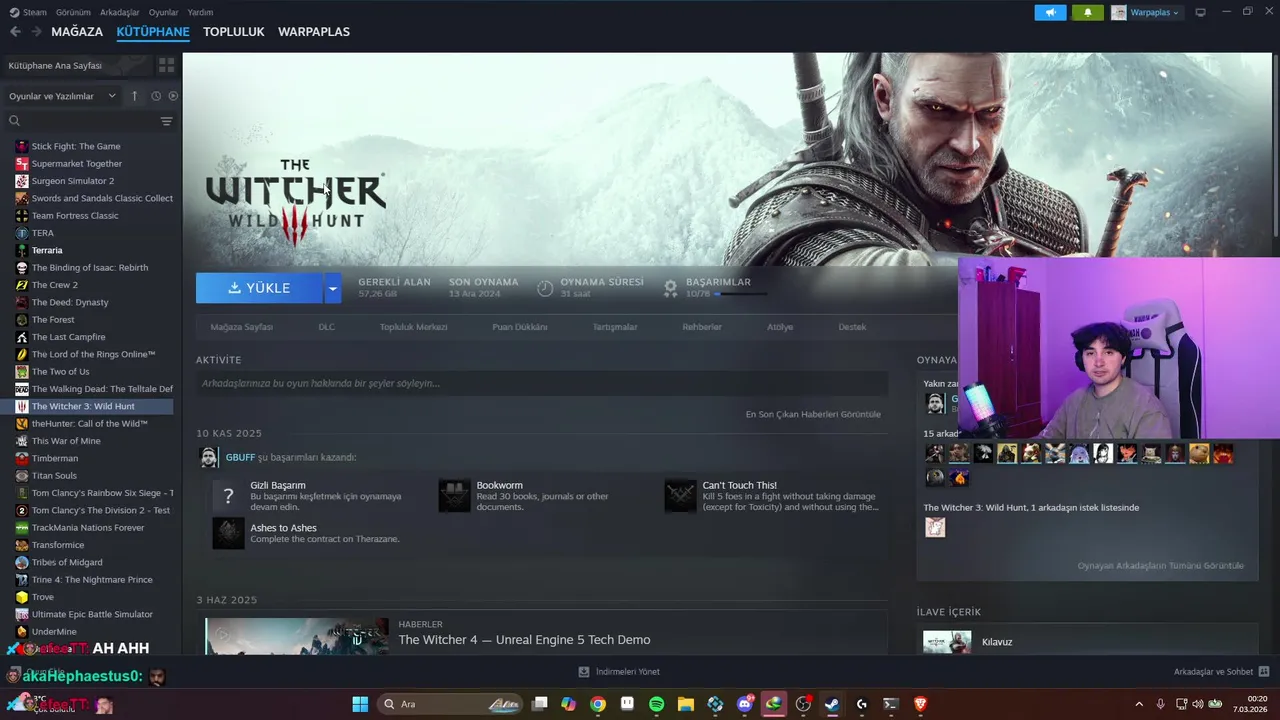The height and width of the screenshot is (720, 1280).
Task: Open the green notifications bell
Action: click(1088, 12)
